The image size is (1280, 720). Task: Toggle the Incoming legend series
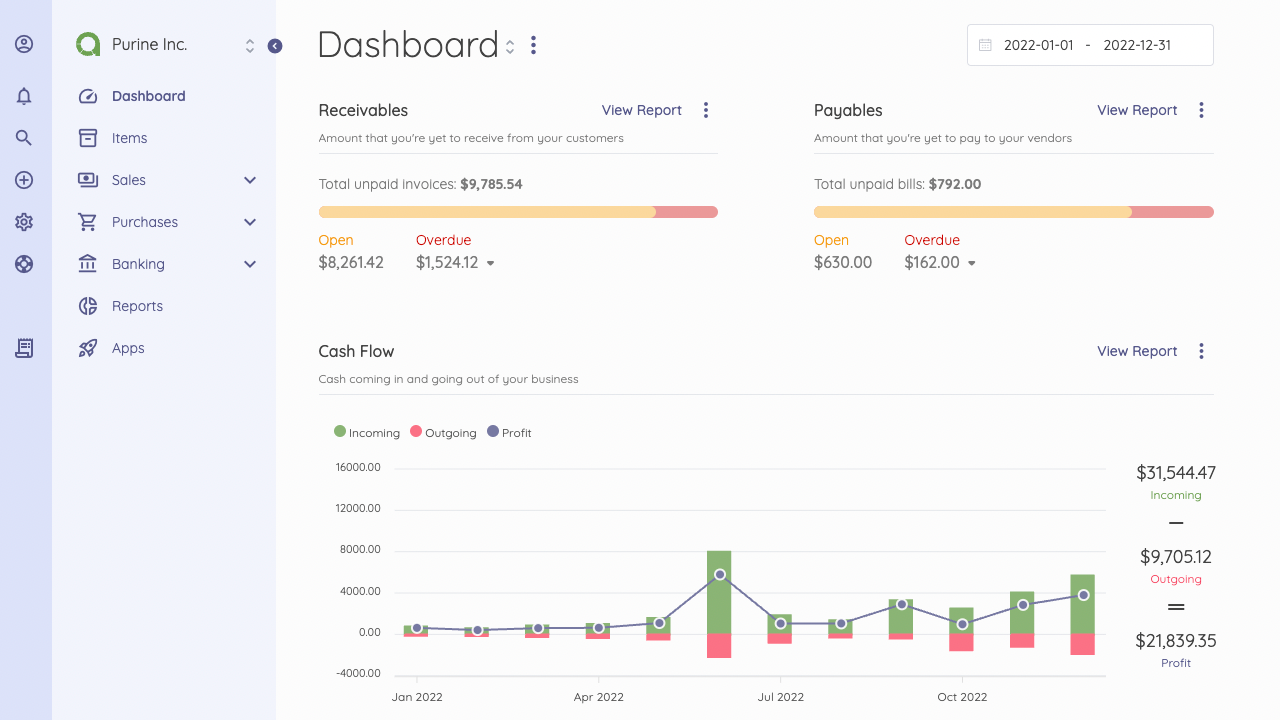367,432
